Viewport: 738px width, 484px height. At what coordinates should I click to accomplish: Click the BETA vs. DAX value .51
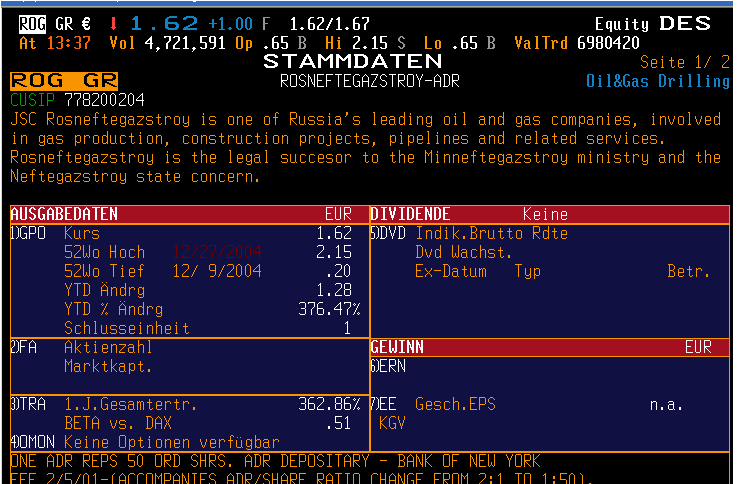tap(338, 423)
